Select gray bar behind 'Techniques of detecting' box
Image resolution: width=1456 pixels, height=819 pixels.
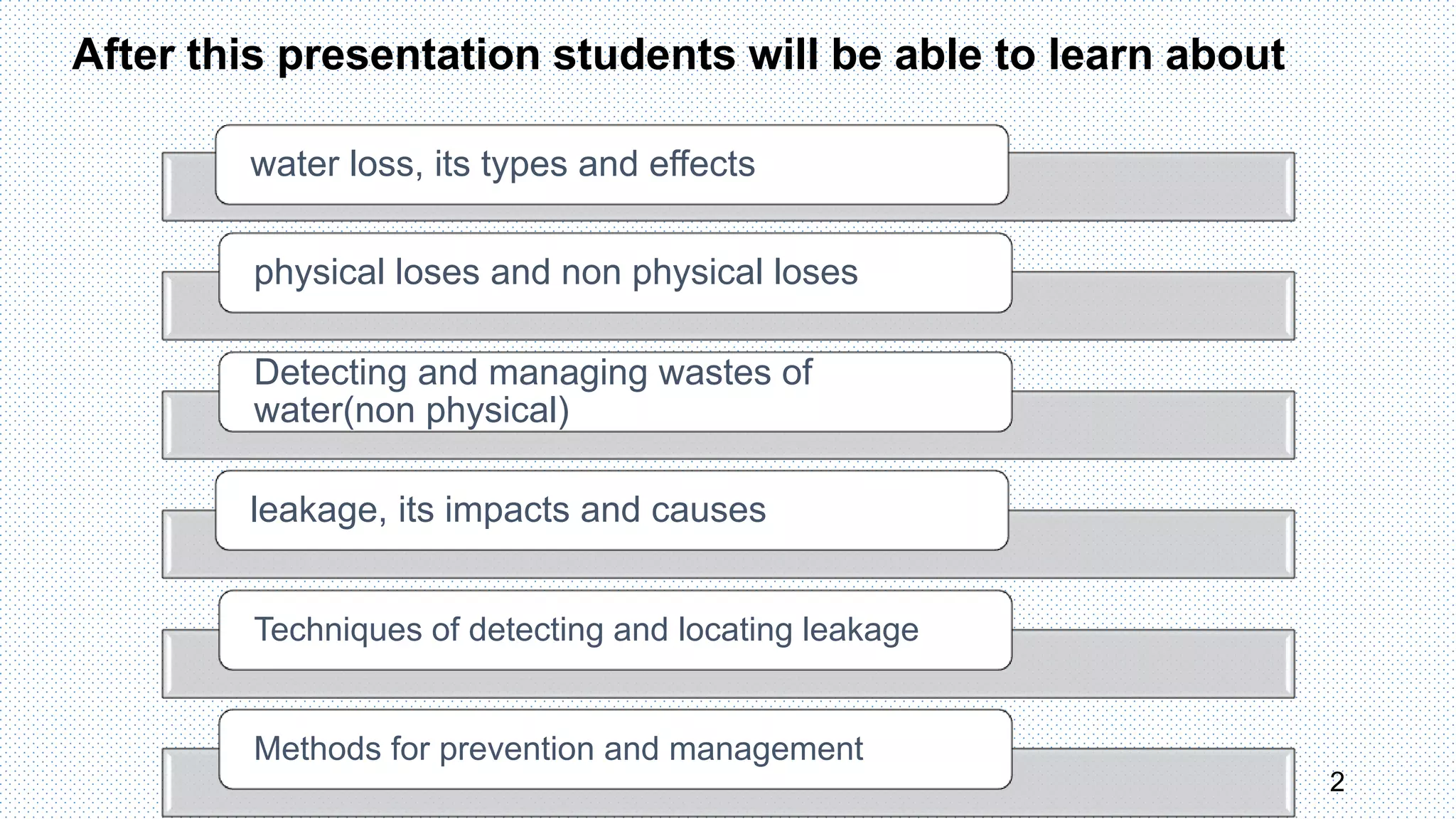click(x=1152, y=663)
